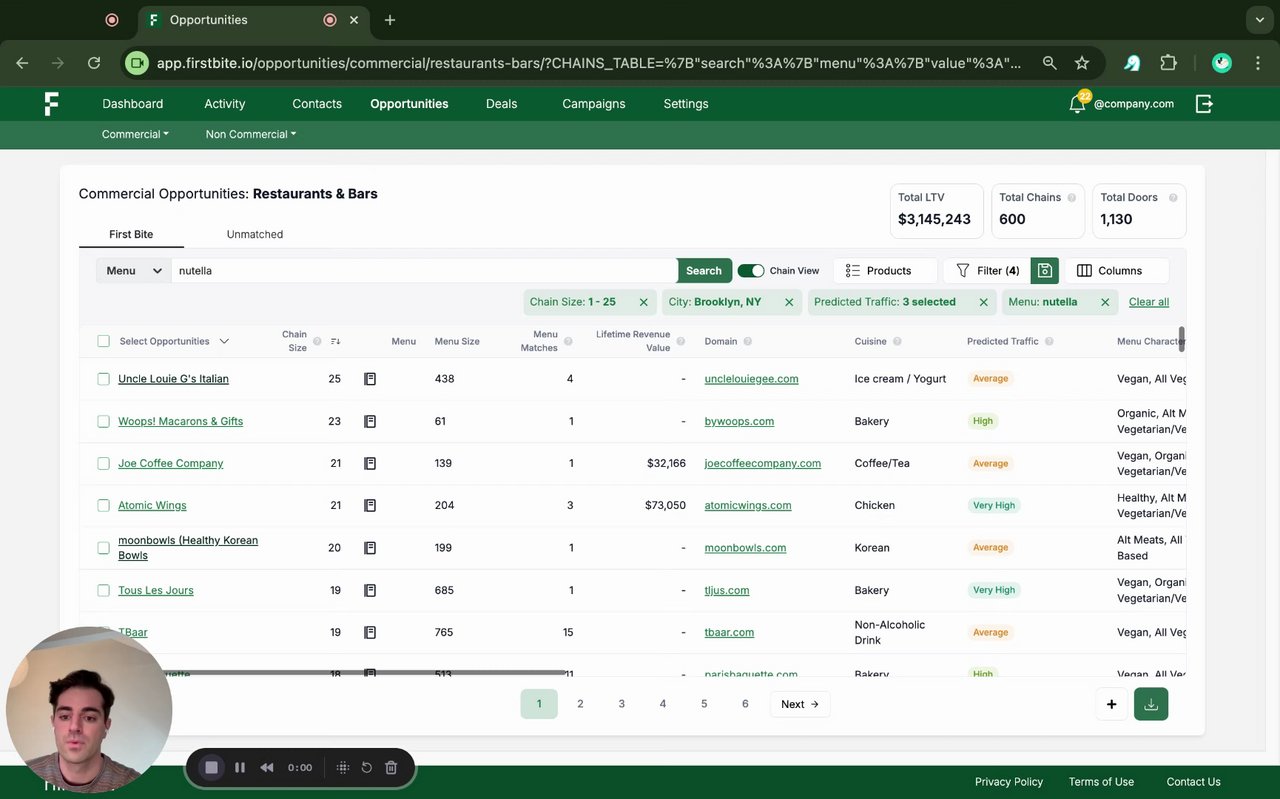Bookmark this page with the star icon
Image resolution: width=1280 pixels, height=799 pixels.
(x=1082, y=63)
